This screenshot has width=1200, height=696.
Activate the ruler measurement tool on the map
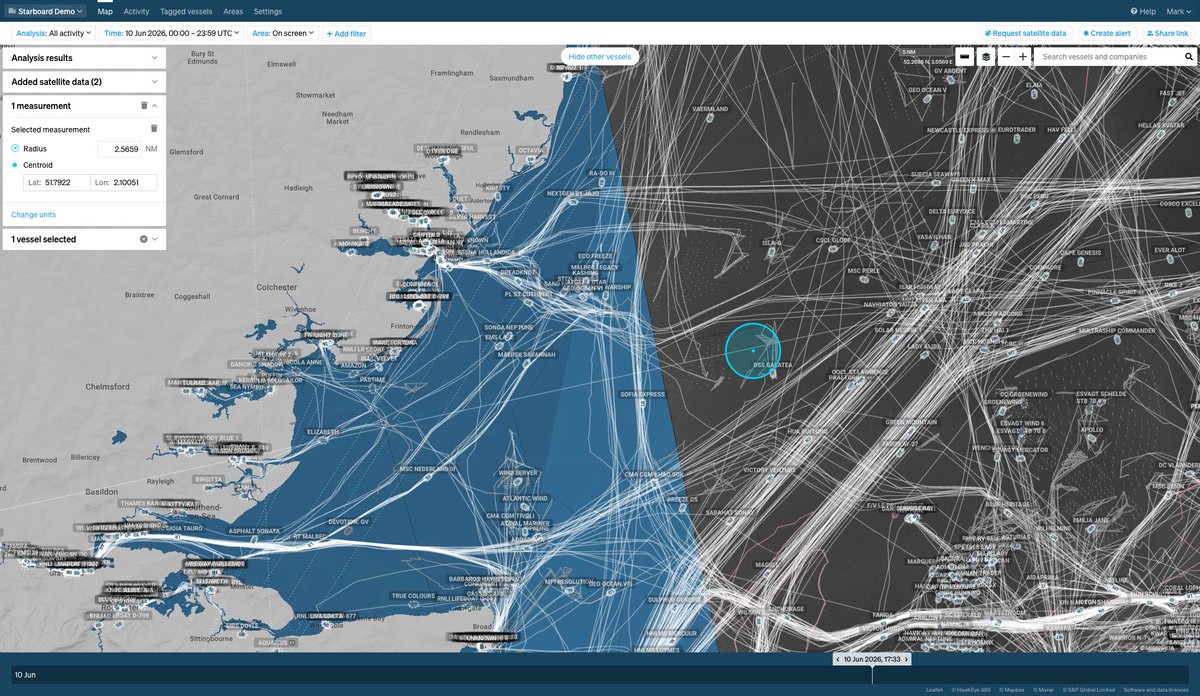964,57
